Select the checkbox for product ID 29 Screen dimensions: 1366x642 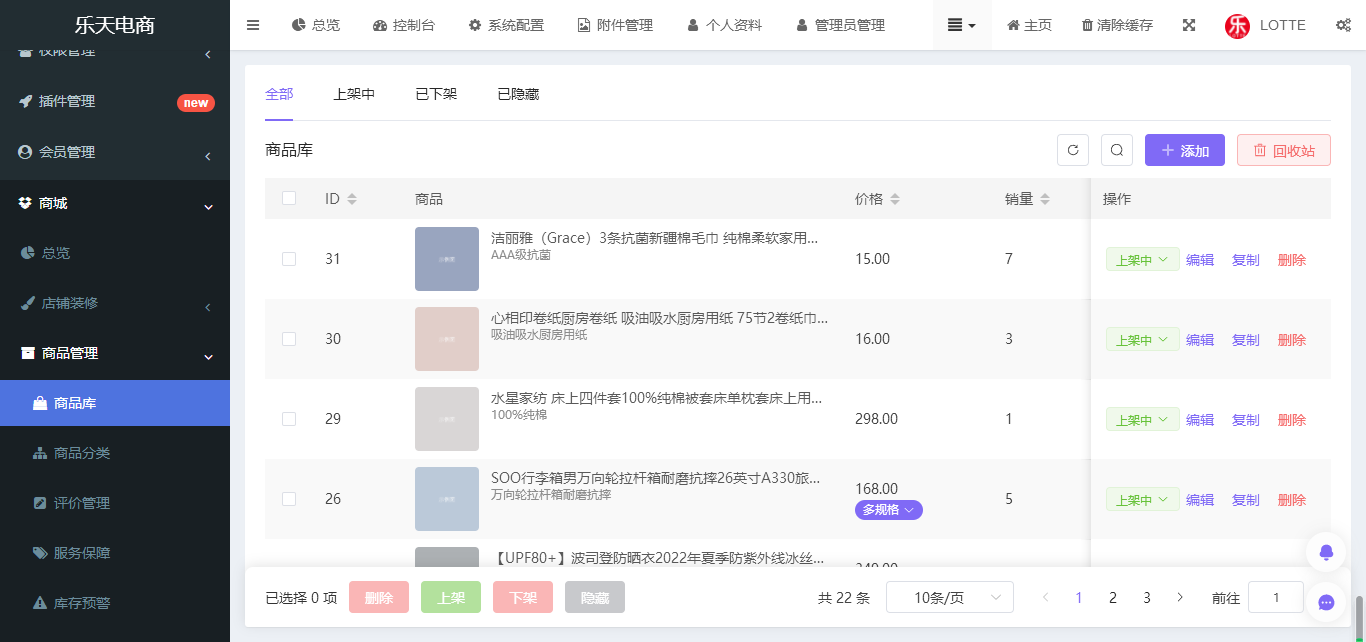click(x=289, y=419)
